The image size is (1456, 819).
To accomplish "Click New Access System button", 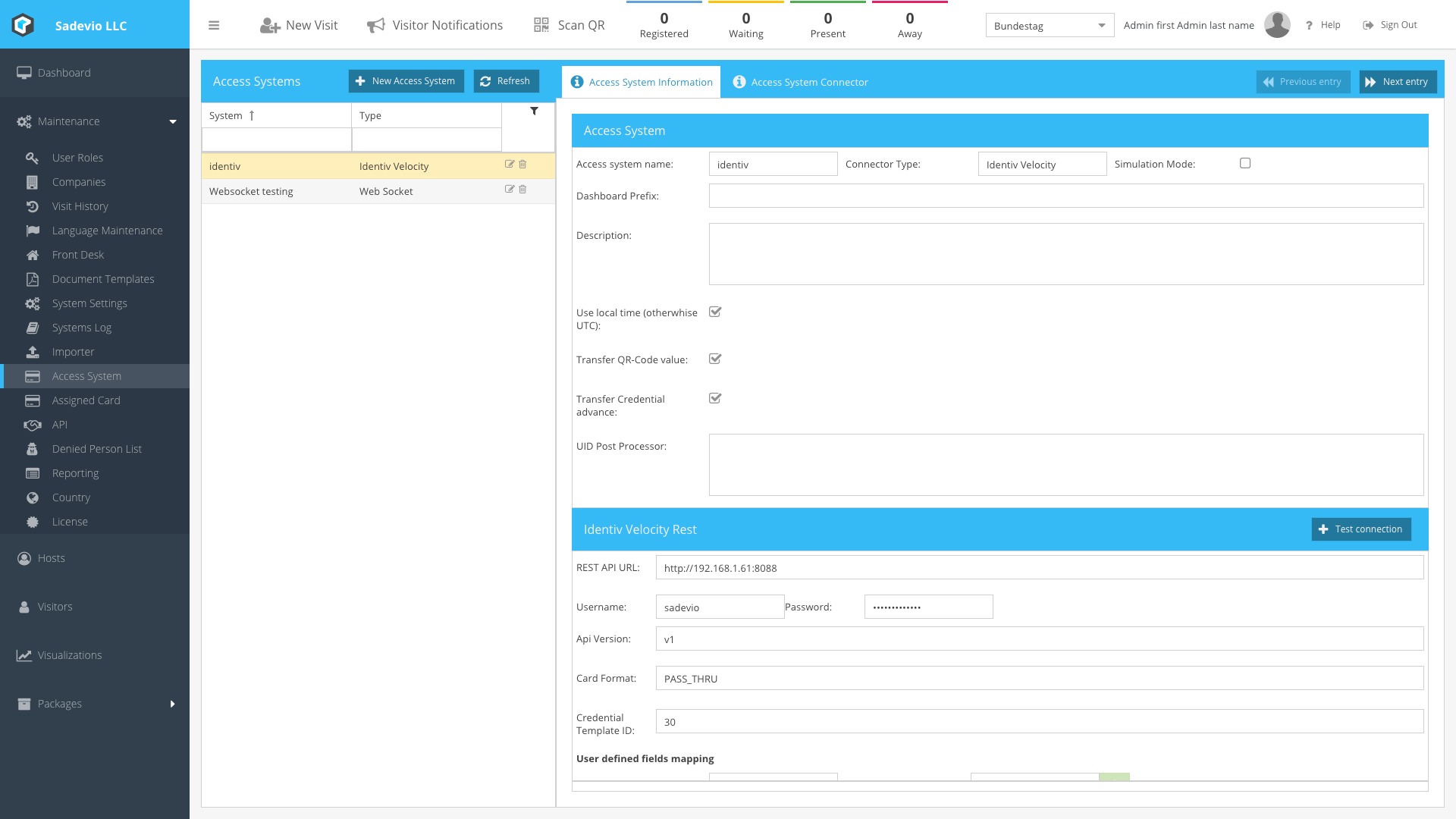I will pos(406,81).
